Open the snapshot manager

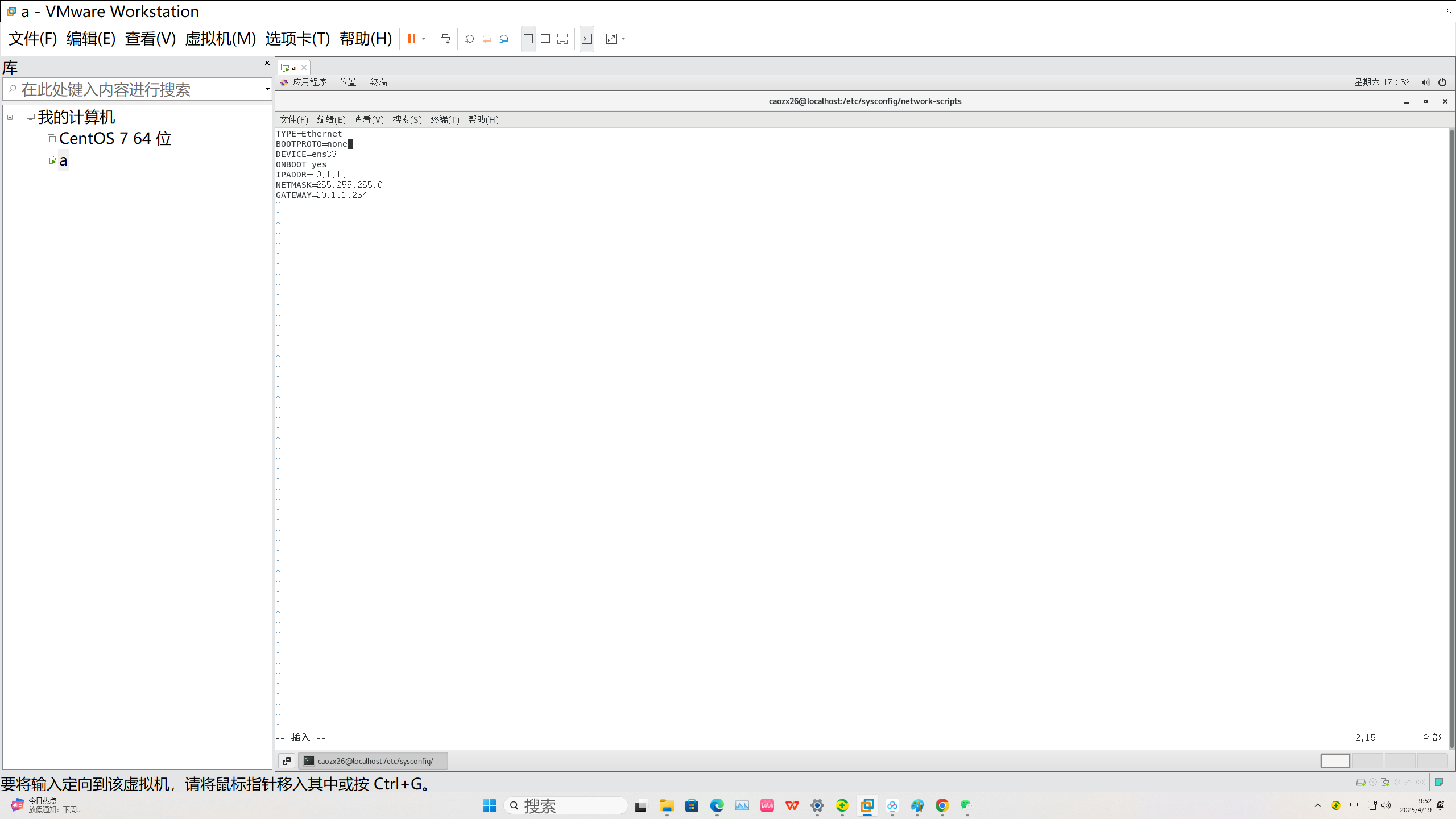point(504,39)
